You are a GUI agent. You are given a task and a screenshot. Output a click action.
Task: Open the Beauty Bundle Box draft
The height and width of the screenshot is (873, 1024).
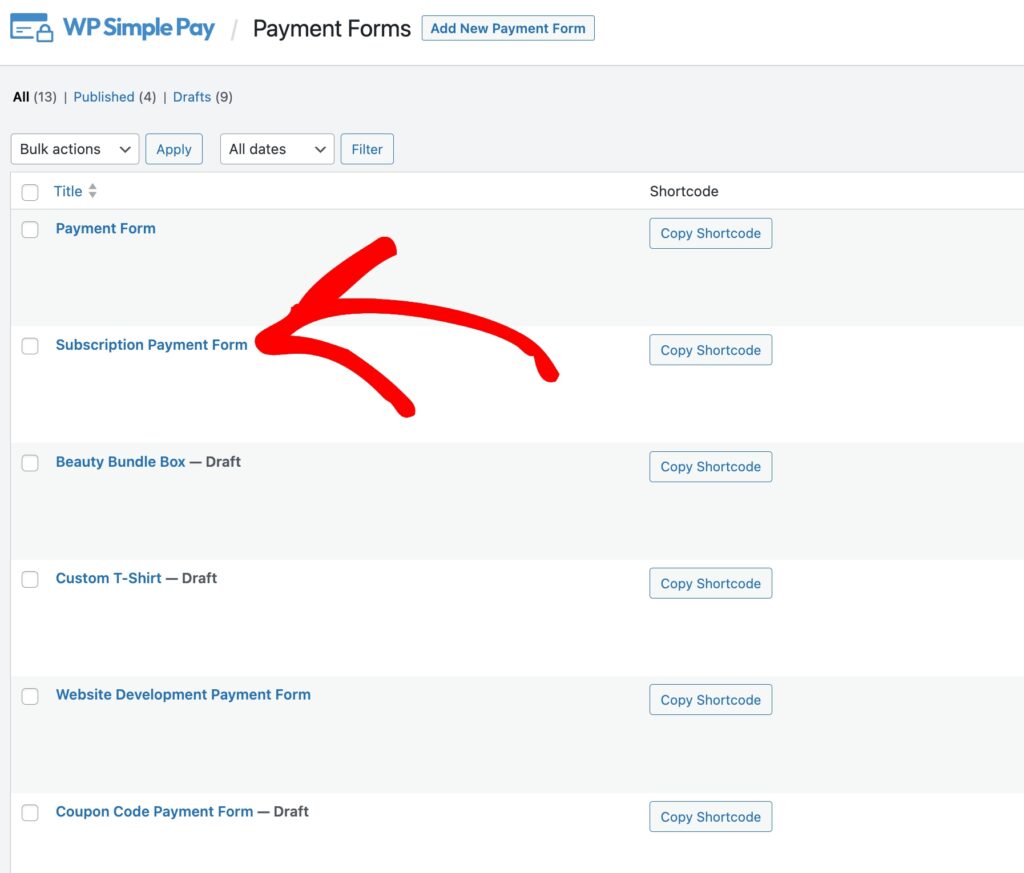click(x=120, y=462)
